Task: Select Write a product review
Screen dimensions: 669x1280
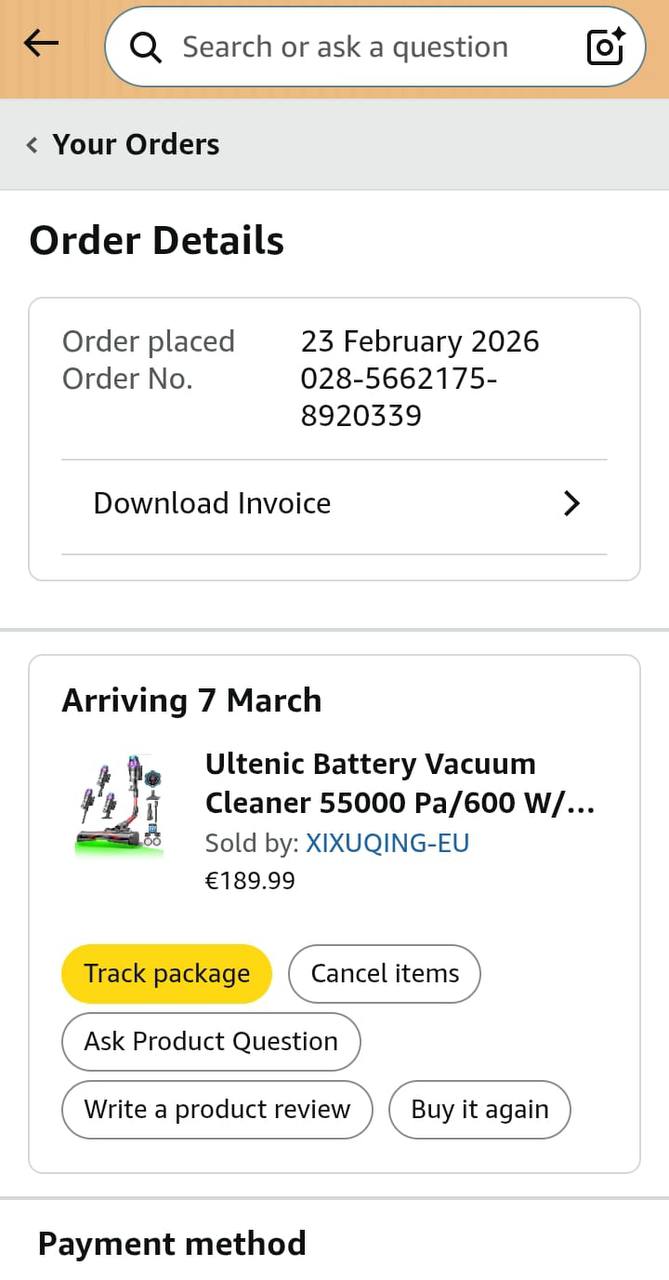Action: pyautogui.click(x=217, y=1109)
